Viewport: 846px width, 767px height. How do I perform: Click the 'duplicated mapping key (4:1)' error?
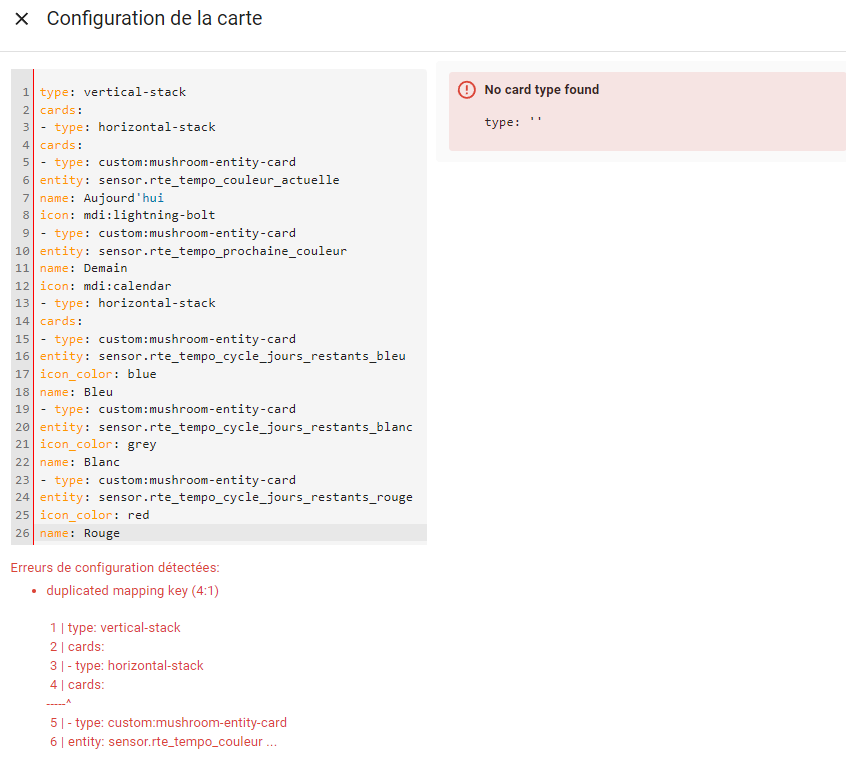132,591
